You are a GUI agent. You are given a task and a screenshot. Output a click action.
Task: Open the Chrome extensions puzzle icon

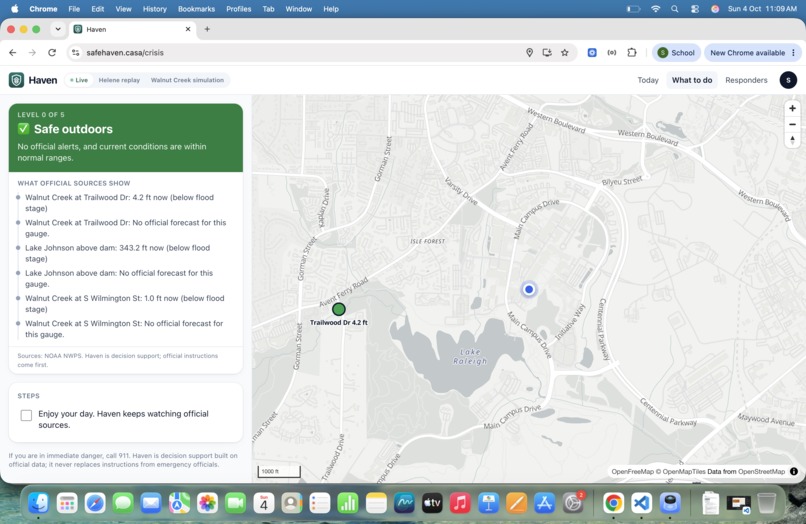click(632, 52)
